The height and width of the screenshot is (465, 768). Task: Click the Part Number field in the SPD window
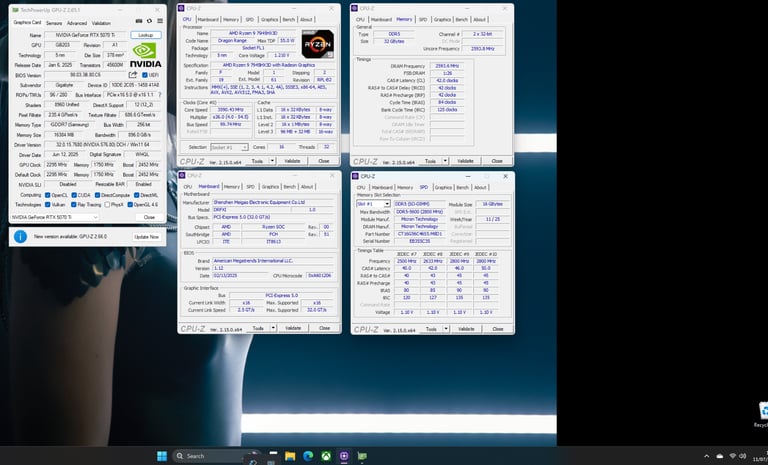(x=420, y=234)
